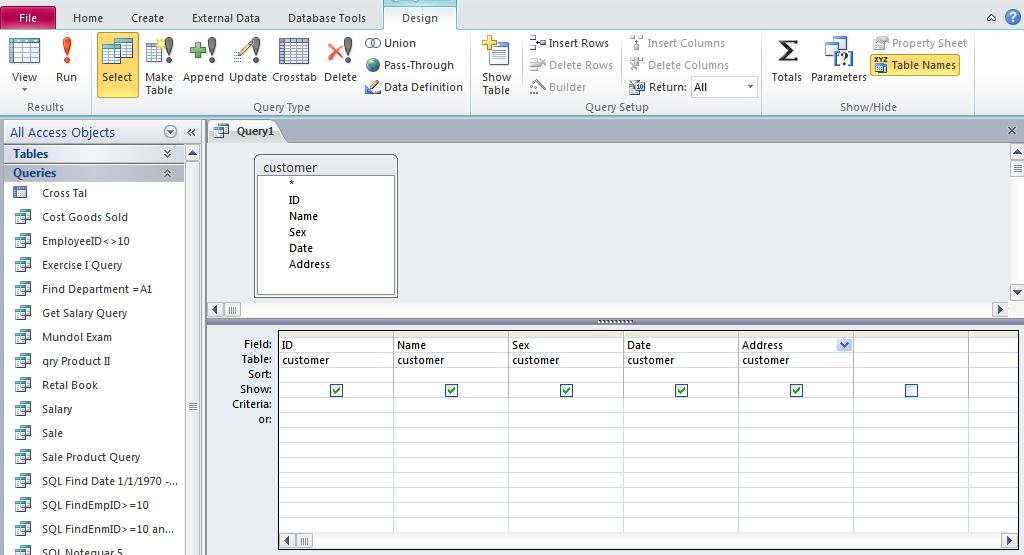Open the expression Builder

[558, 87]
